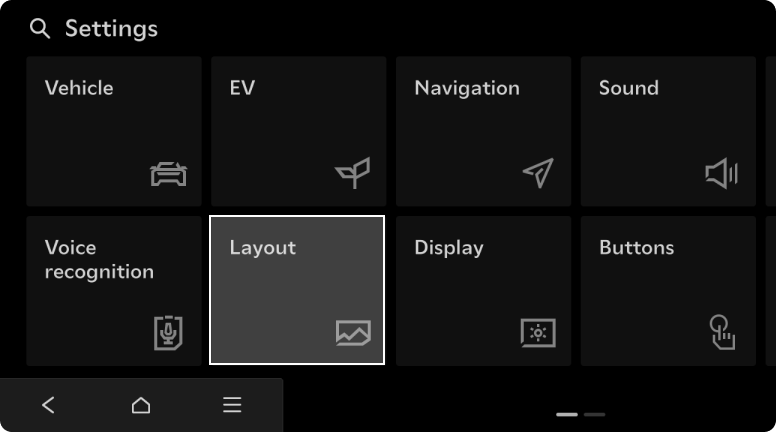Switch to second page indicator

pos(595,413)
